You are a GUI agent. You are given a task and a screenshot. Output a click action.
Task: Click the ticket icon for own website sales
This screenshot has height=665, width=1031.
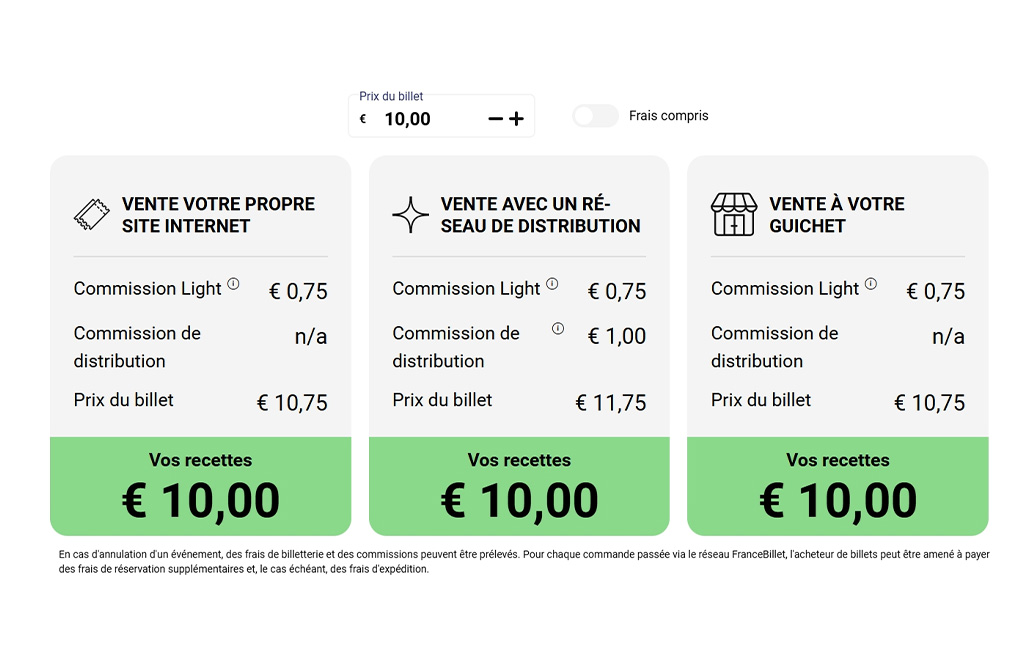point(92,214)
